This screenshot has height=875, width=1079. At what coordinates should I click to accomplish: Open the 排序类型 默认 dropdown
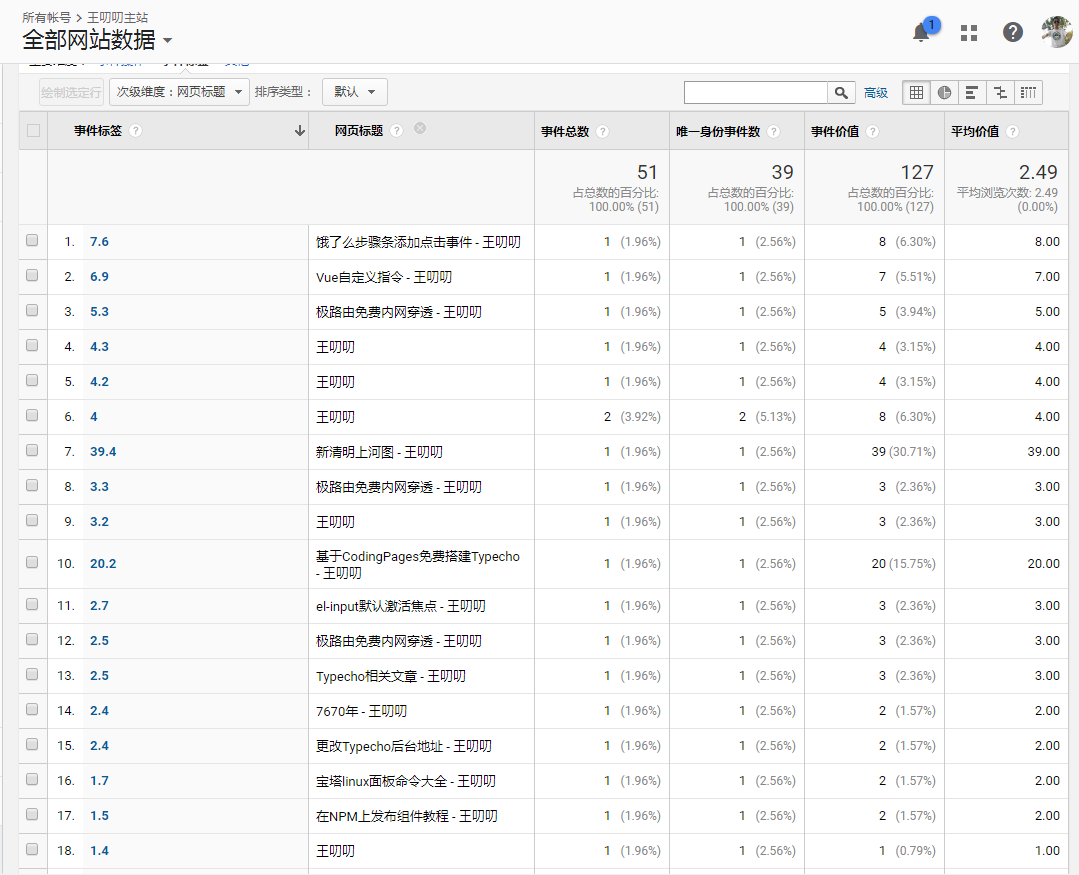(354, 91)
